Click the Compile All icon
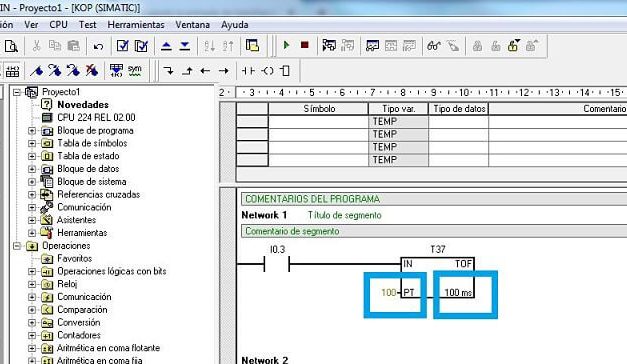Viewport: 627px width, 364px height. (141, 46)
